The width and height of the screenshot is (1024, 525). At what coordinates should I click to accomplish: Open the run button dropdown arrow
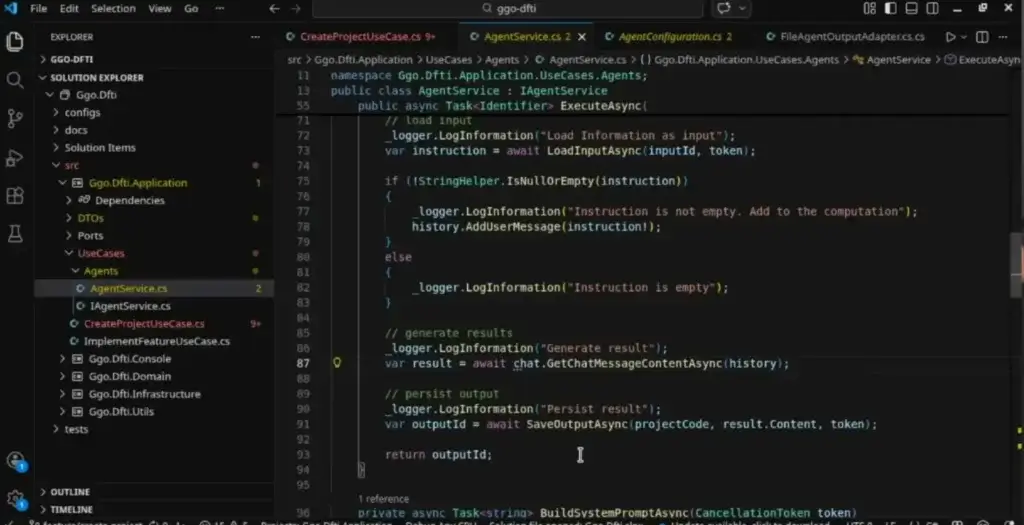[x=966, y=37]
